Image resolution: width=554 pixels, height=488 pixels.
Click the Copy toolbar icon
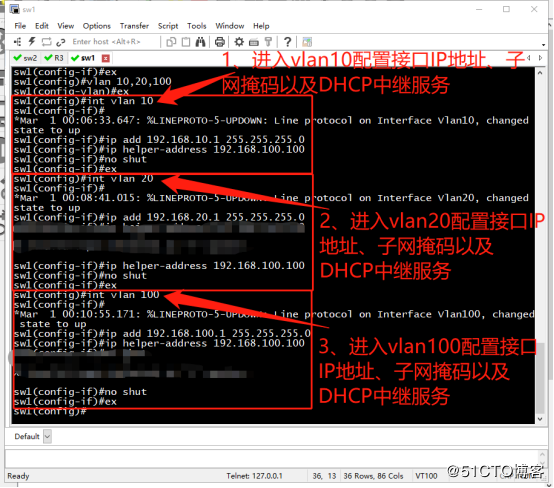171,42
